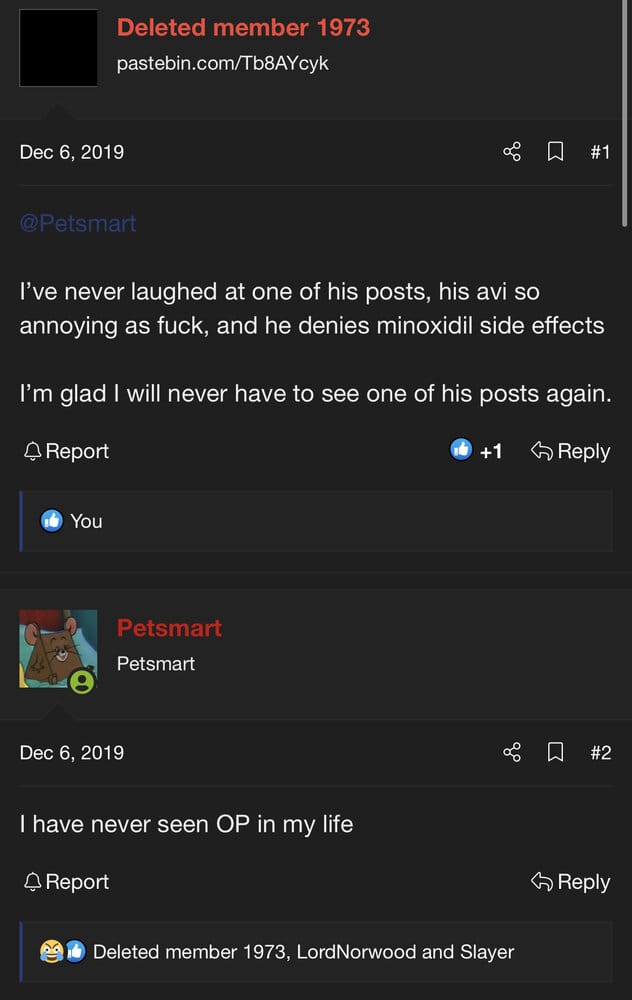Open reactions list with laughing emoji on post #2

51,952
